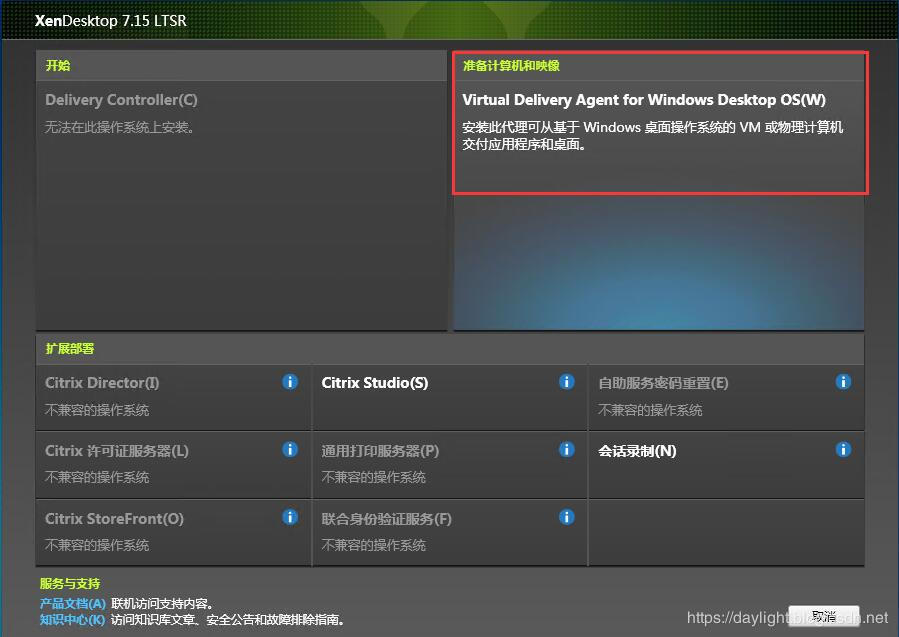Select Delivery Controller(C) option

121,100
